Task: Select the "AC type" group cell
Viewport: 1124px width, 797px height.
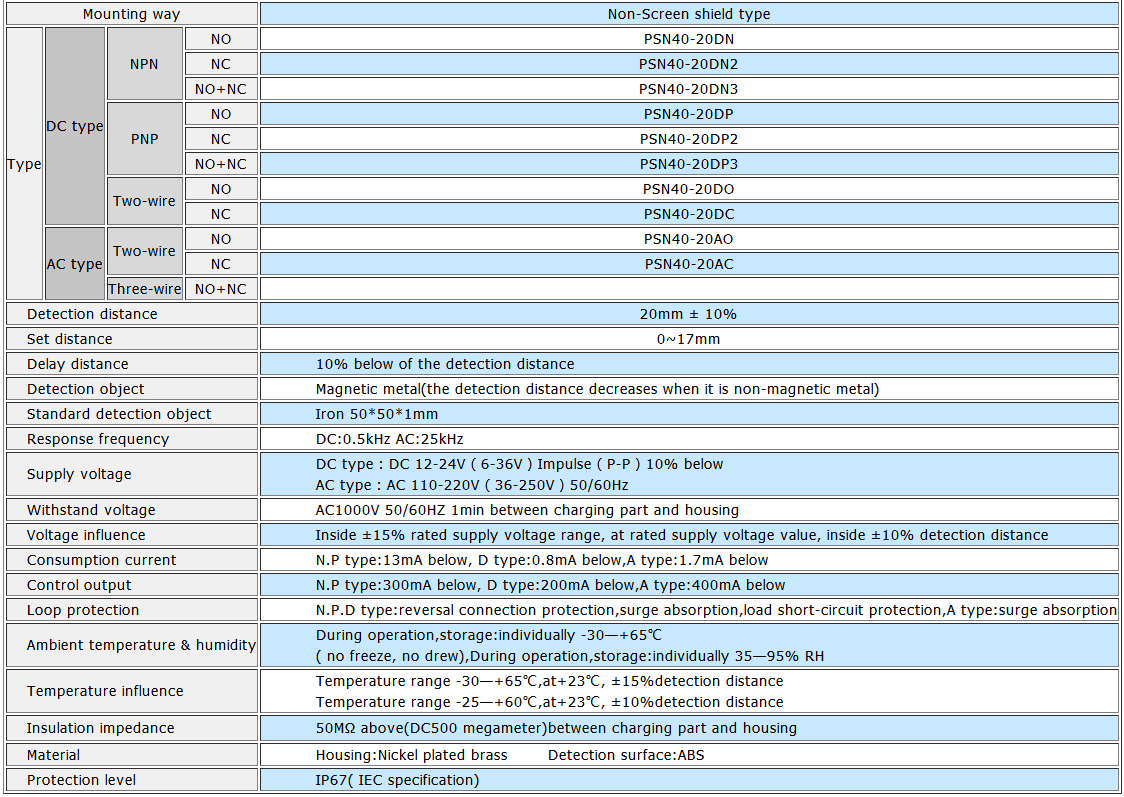Action: pos(75,264)
